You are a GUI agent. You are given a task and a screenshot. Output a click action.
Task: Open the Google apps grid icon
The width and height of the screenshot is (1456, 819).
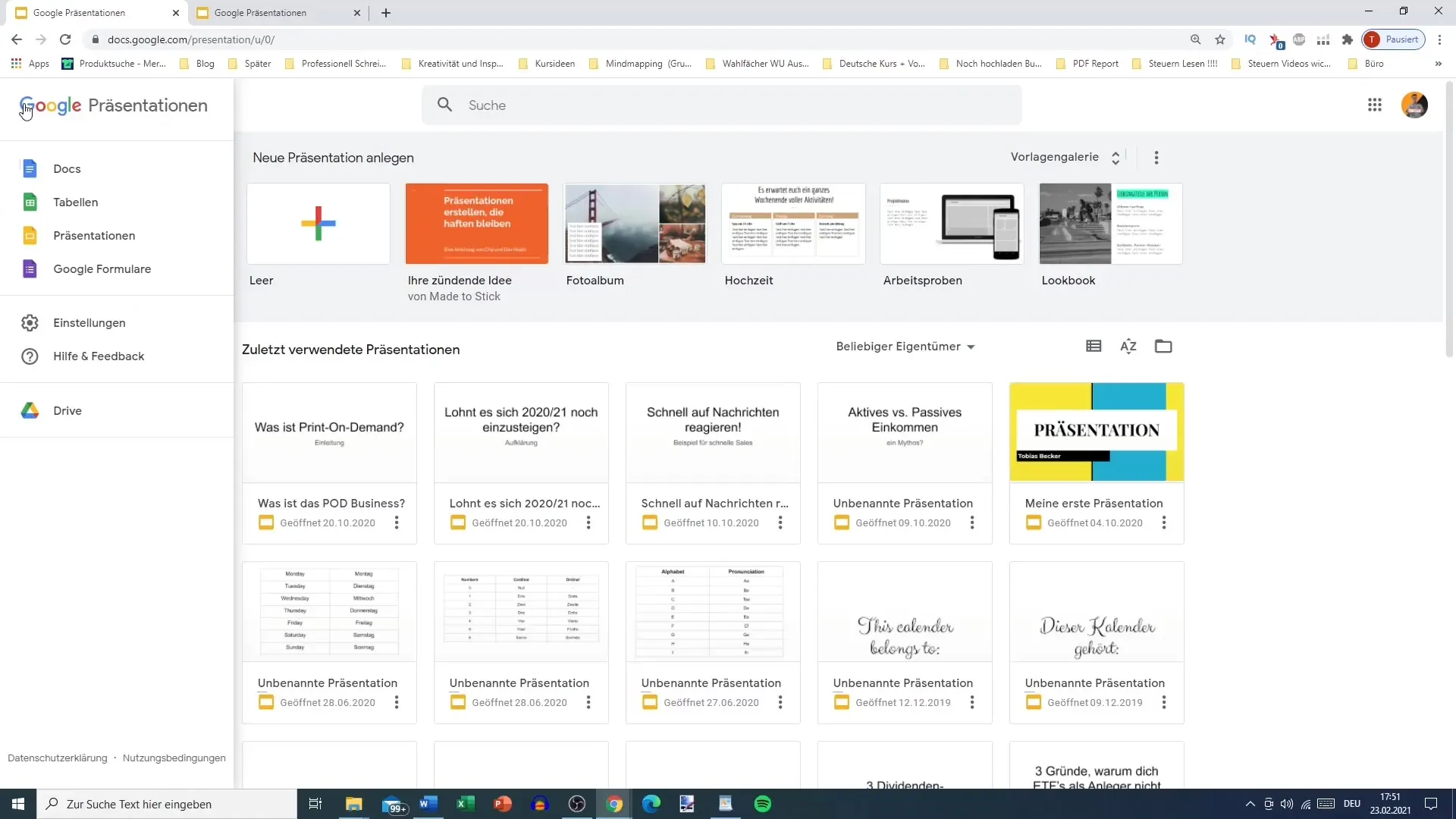[x=1374, y=105]
